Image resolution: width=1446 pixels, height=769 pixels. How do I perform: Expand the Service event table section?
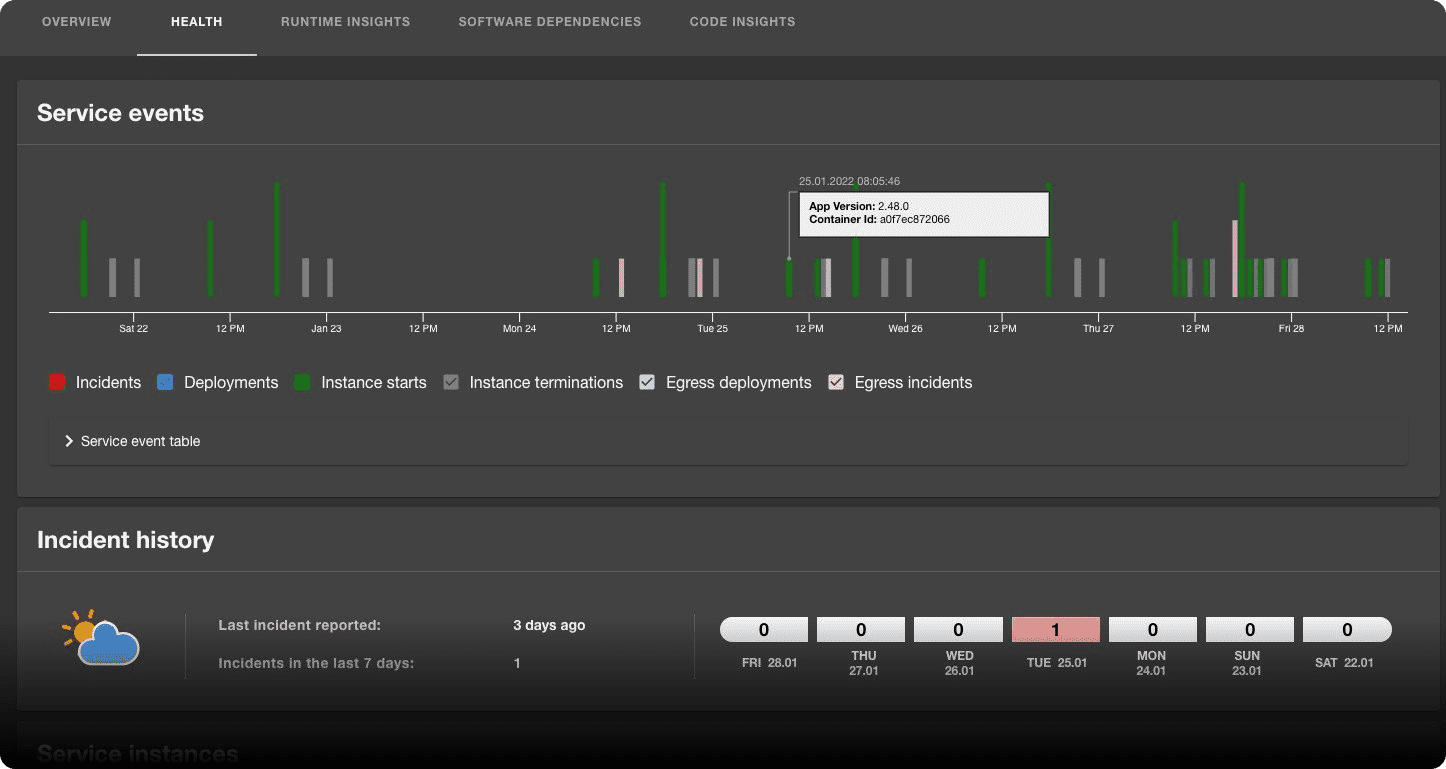pyautogui.click(x=141, y=441)
